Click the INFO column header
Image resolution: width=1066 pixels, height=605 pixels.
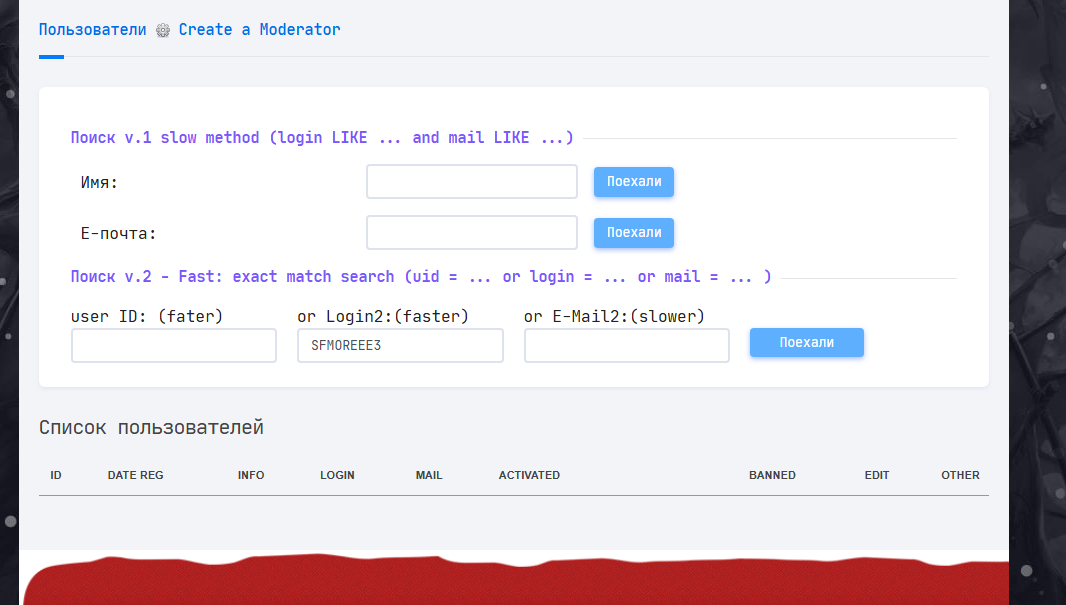[251, 475]
